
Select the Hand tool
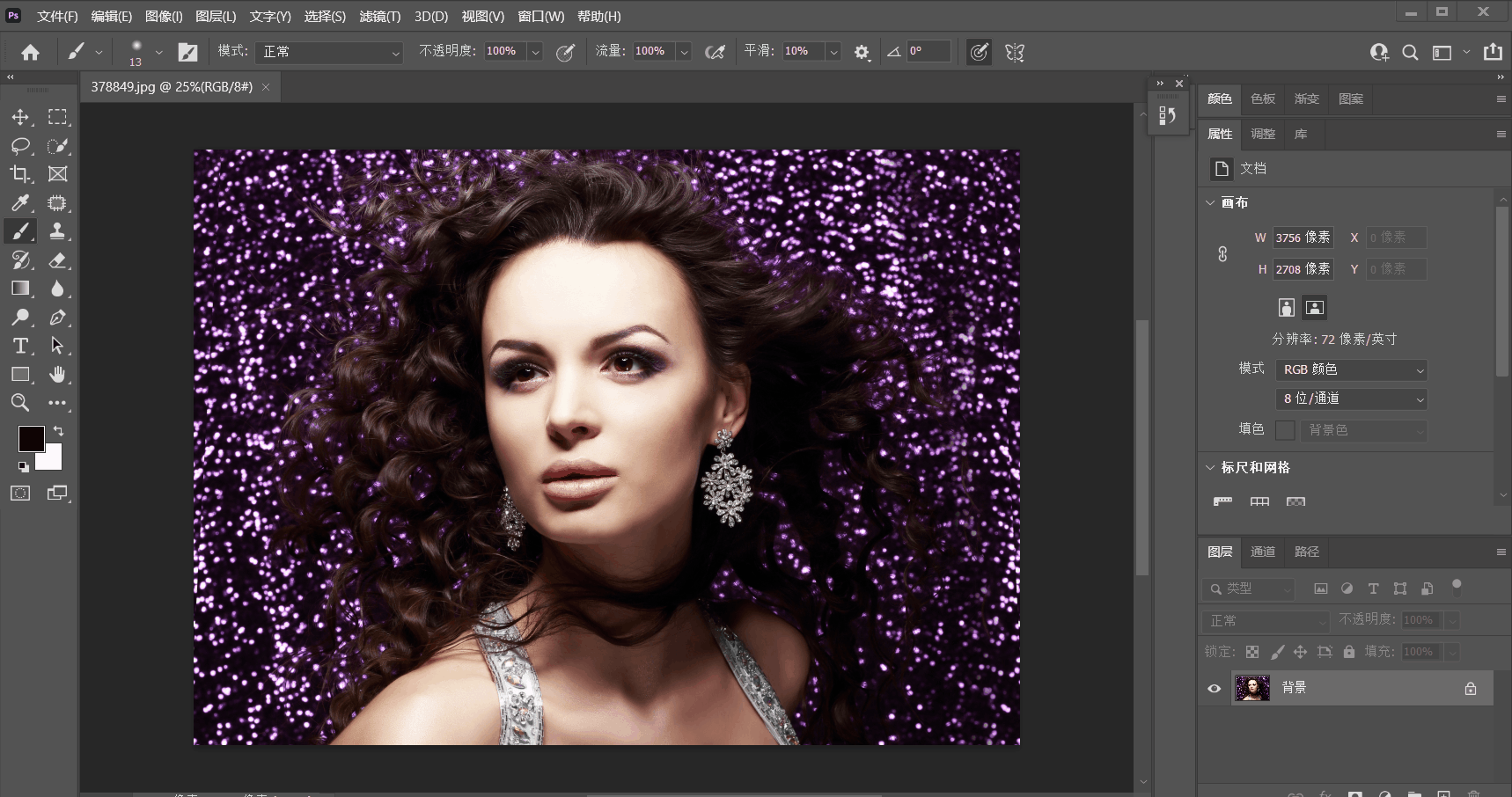tap(57, 375)
